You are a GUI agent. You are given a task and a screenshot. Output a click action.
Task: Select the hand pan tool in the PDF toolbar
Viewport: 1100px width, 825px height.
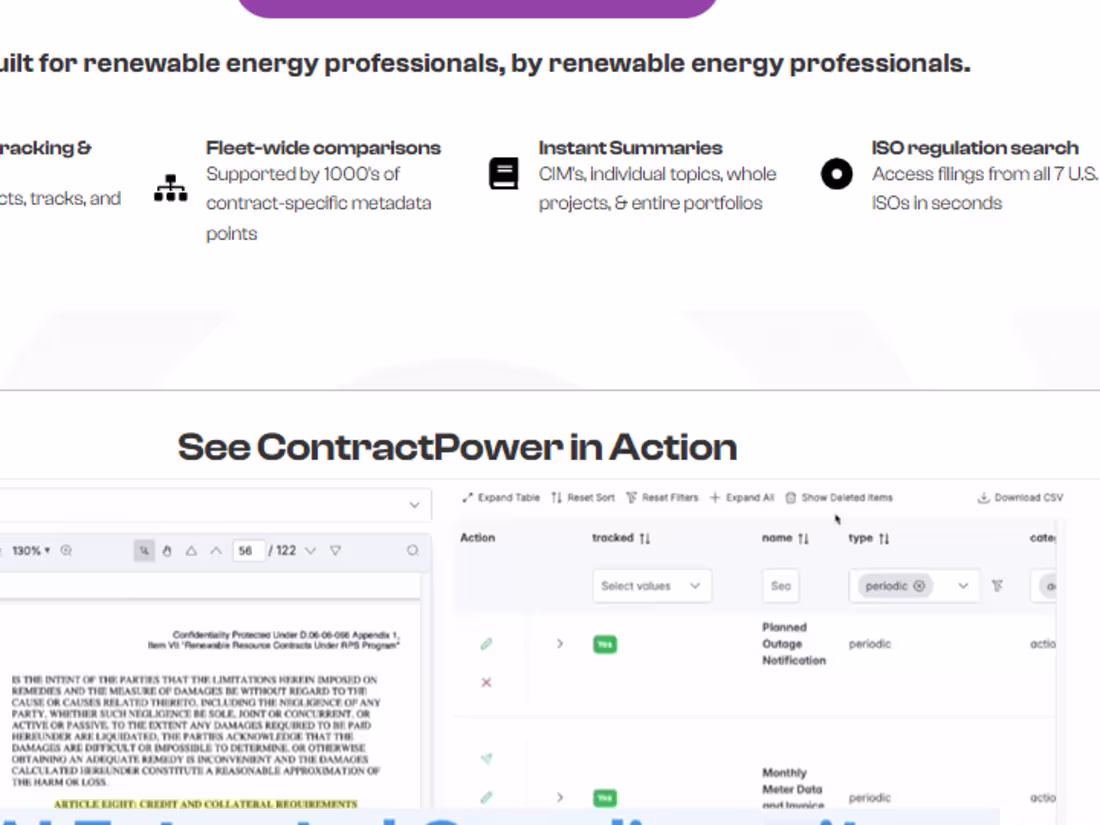click(168, 549)
